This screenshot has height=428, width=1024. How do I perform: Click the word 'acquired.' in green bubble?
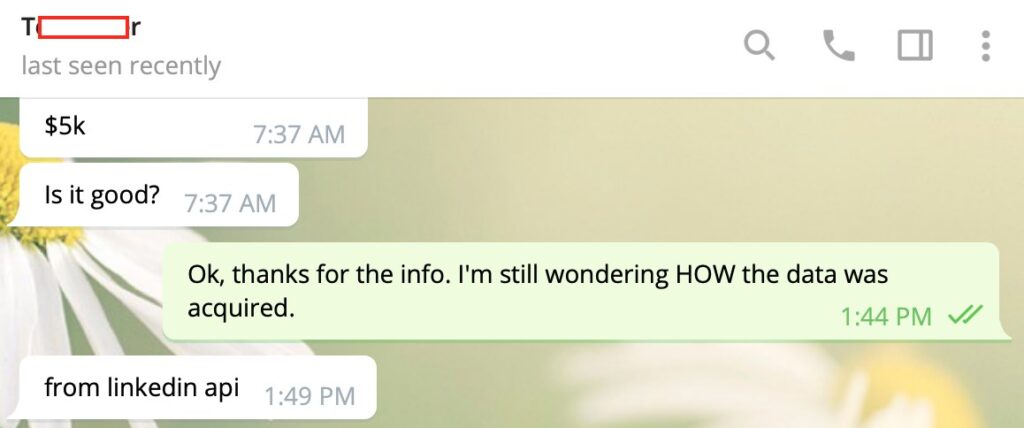(x=241, y=308)
